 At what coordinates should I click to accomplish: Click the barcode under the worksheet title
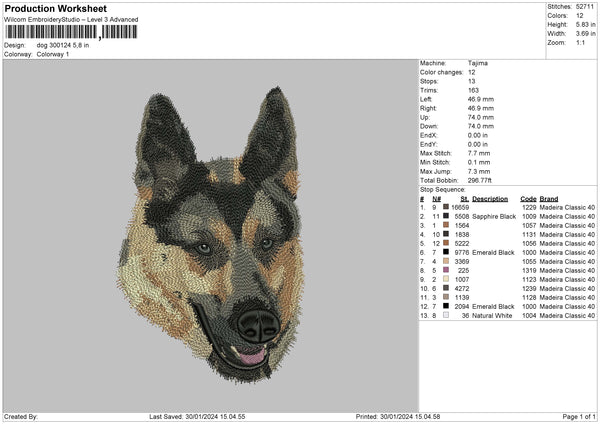tap(70, 33)
